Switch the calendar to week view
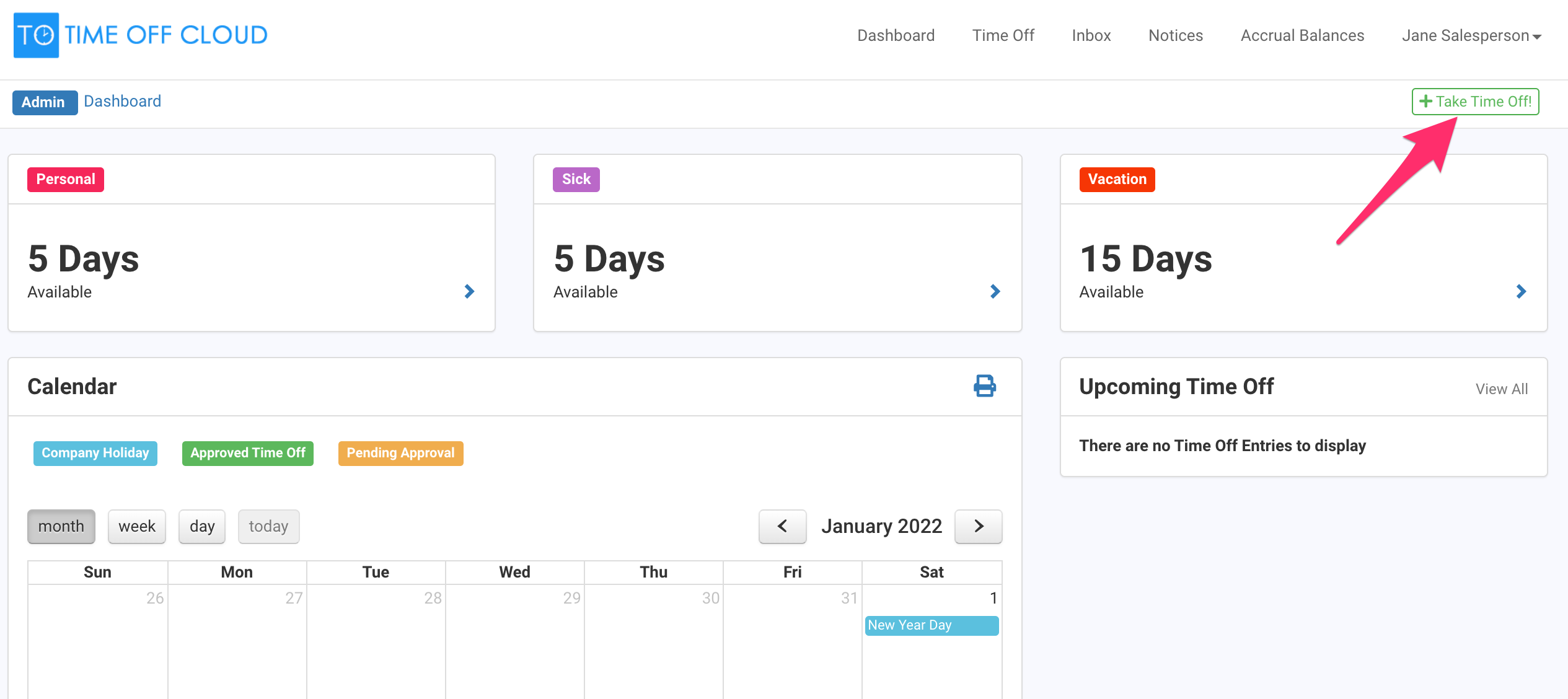Screen dimensions: 1568x699 tap(136, 526)
